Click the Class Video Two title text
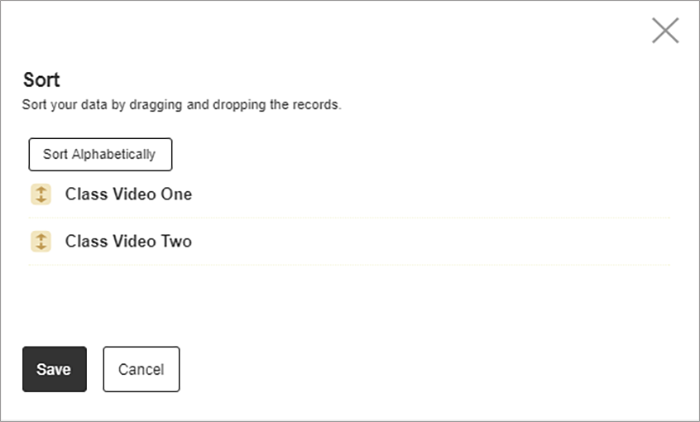The height and width of the screenshot is (422, 700). click(x=129, y=242)
